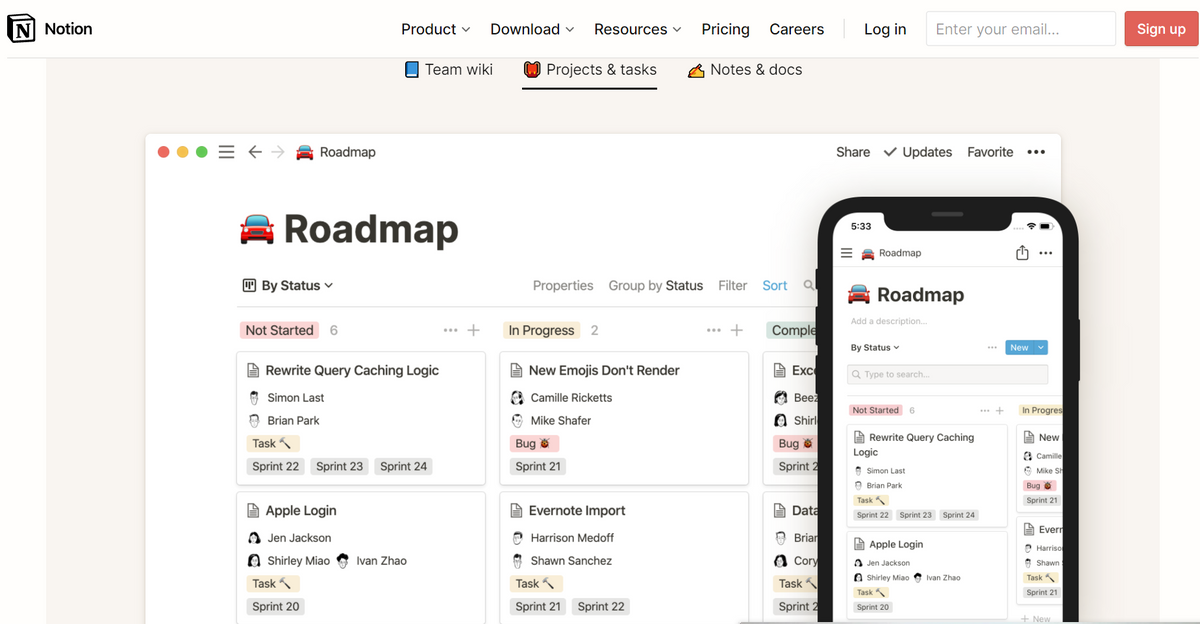Screen dimensions: 1200x624
Task: Click the Task tag on Evernote Import card
Action: pos(536,583)
